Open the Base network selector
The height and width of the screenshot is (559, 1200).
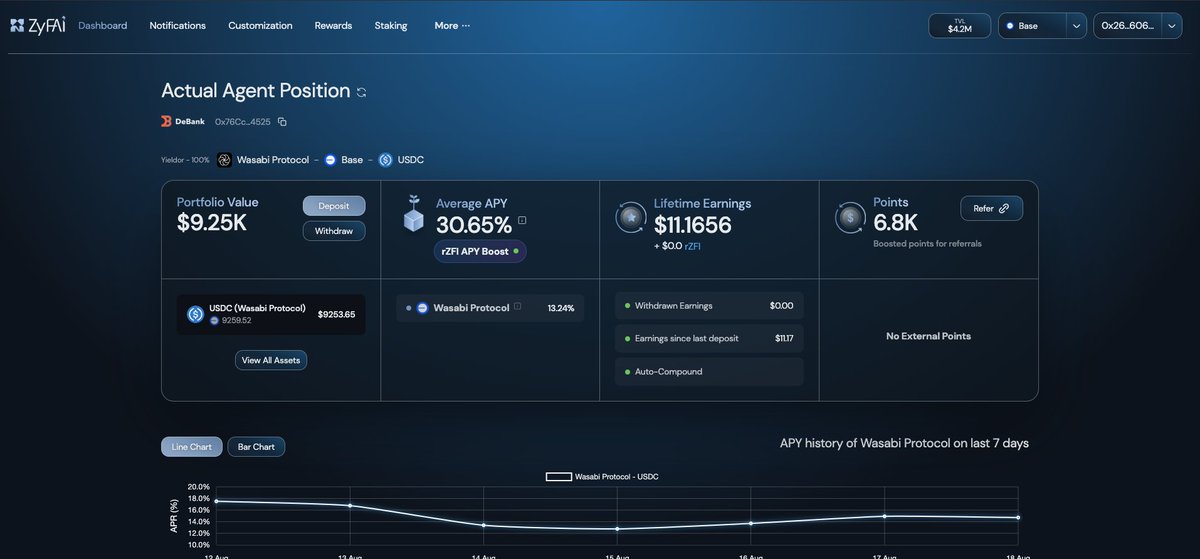[x=1042, y=26]
